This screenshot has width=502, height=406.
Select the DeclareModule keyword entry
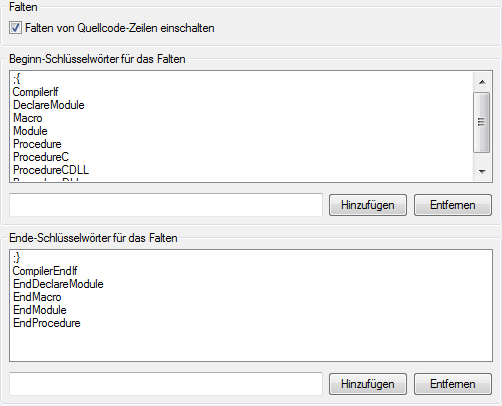[49, 105]
